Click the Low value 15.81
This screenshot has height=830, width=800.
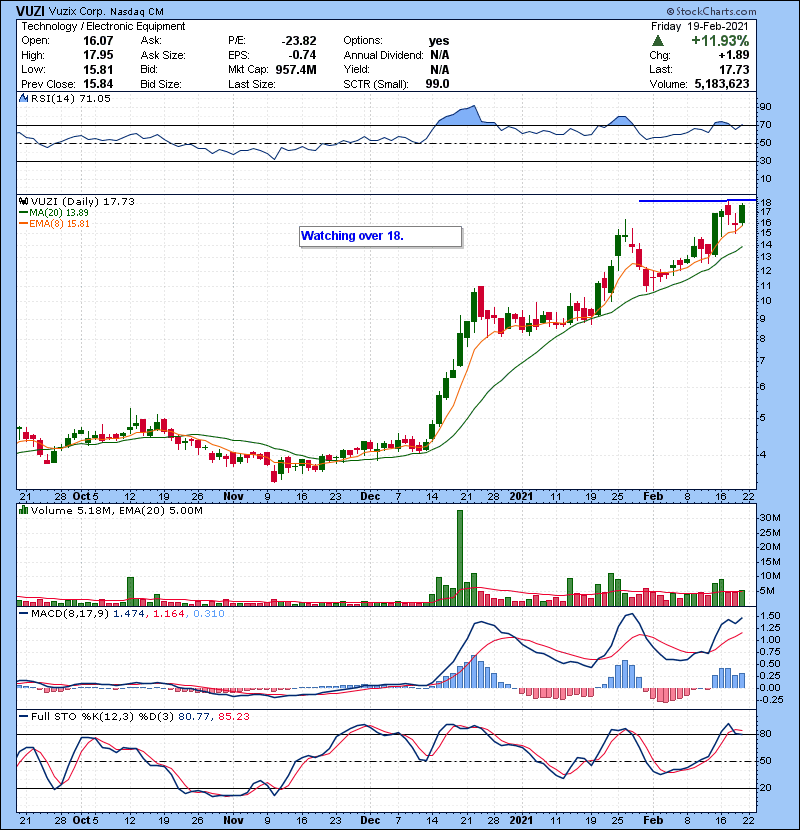tap(98, 69)
